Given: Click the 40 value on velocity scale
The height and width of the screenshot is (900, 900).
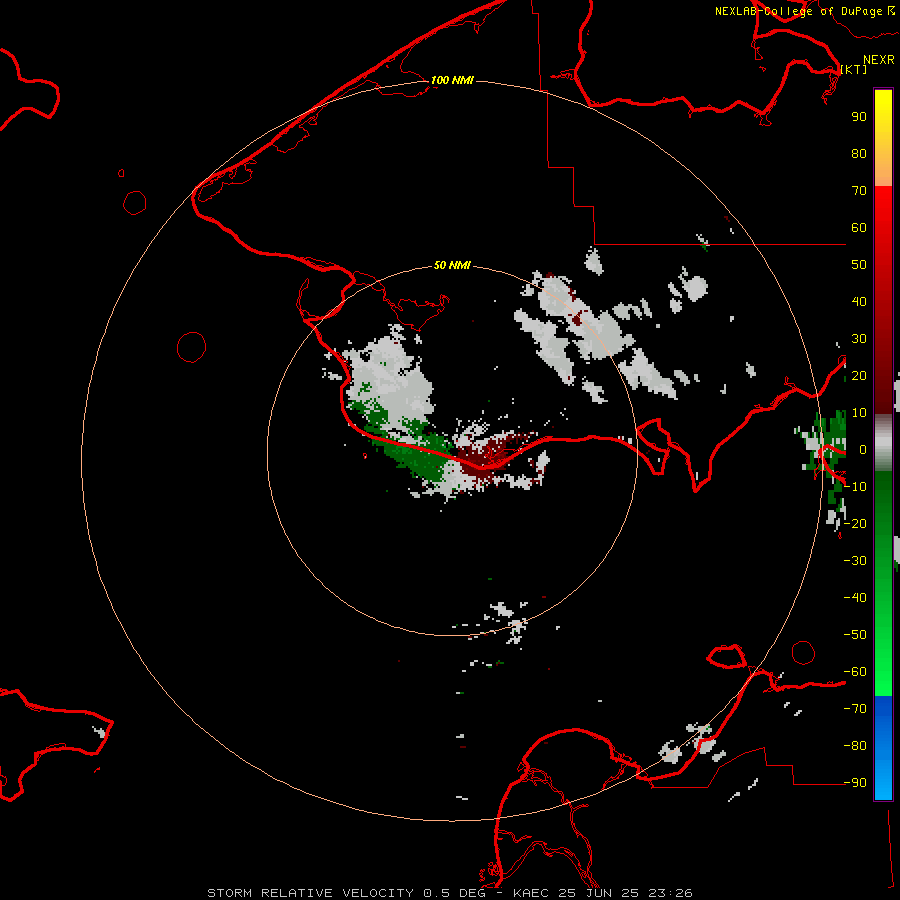Looking at the screenshot, I should click(x=859, y=301).
